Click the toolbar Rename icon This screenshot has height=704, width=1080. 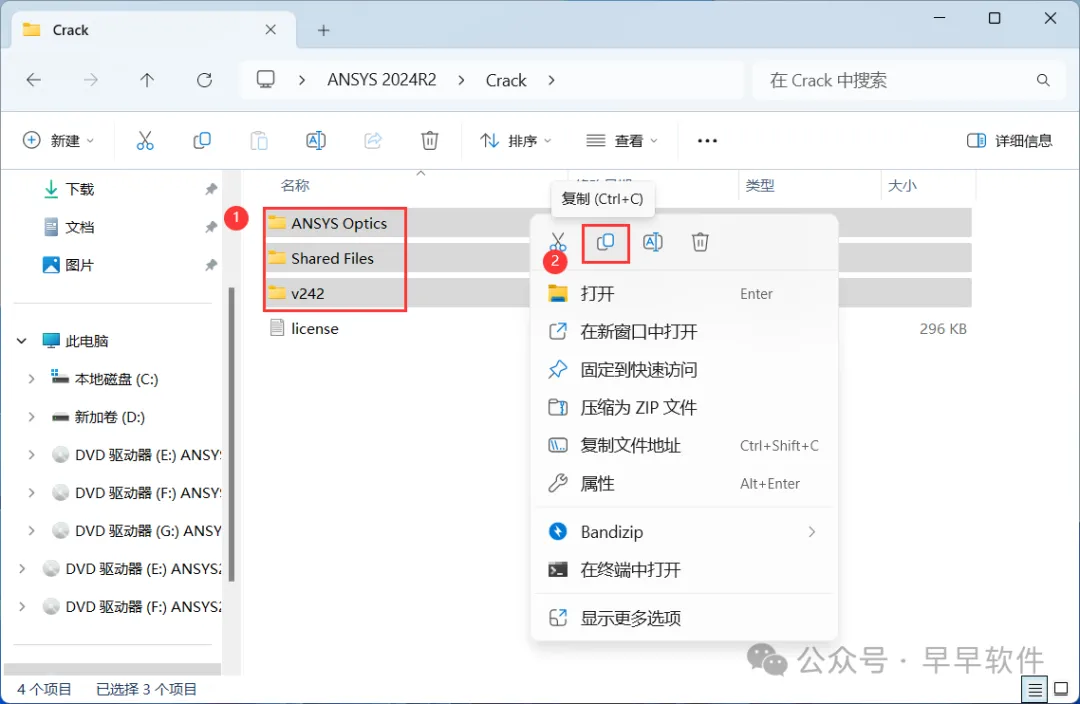pyautogui.click(x=315, y=141)
